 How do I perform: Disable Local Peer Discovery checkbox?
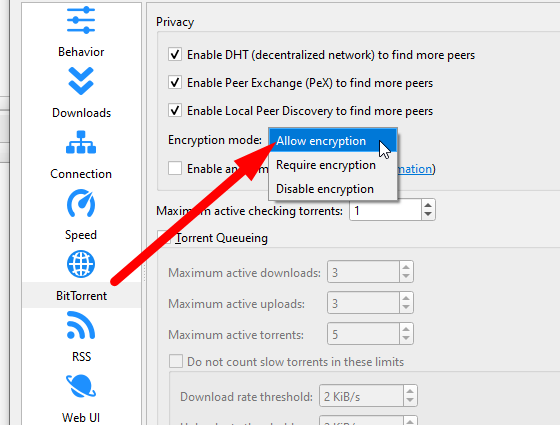coord(175,110)
